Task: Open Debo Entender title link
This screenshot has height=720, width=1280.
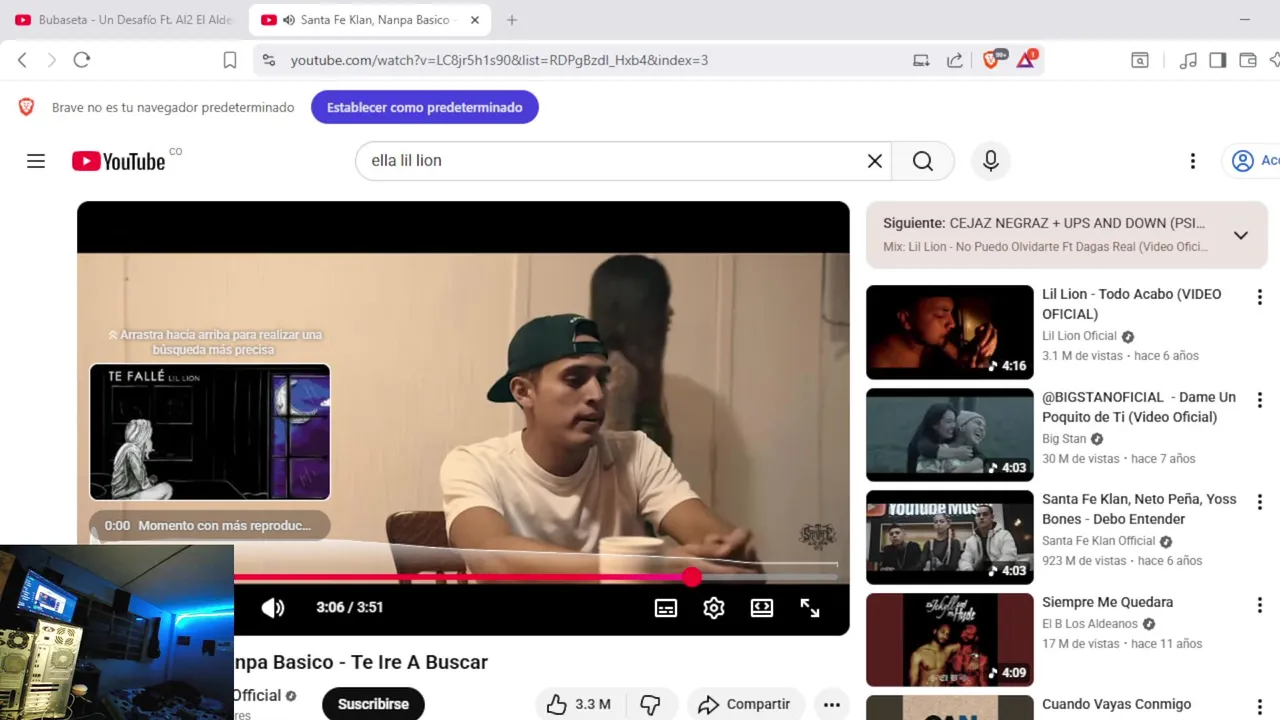Action: tap(1139, 509)
